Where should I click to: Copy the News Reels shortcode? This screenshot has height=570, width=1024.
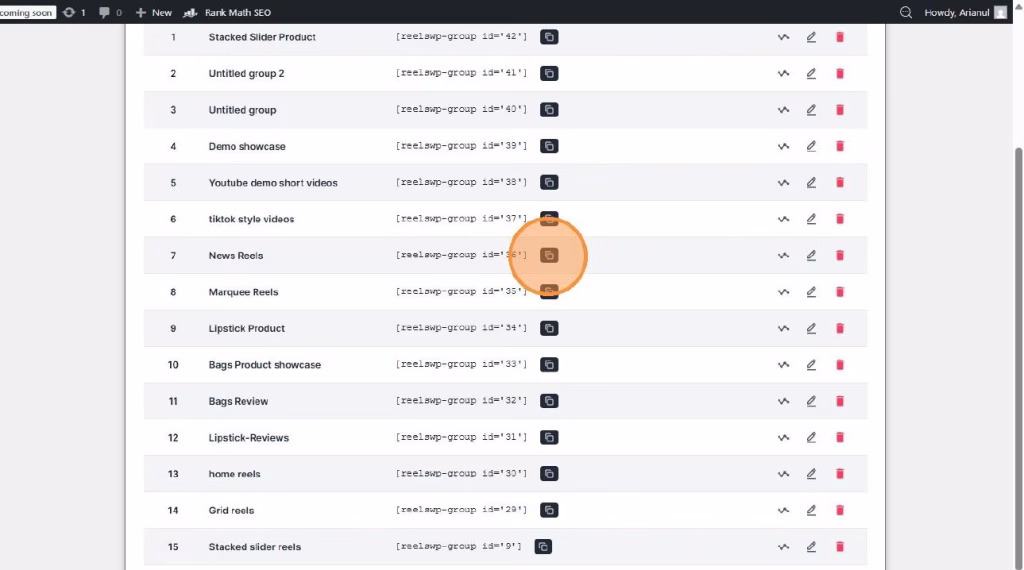(x=549, y=256)
